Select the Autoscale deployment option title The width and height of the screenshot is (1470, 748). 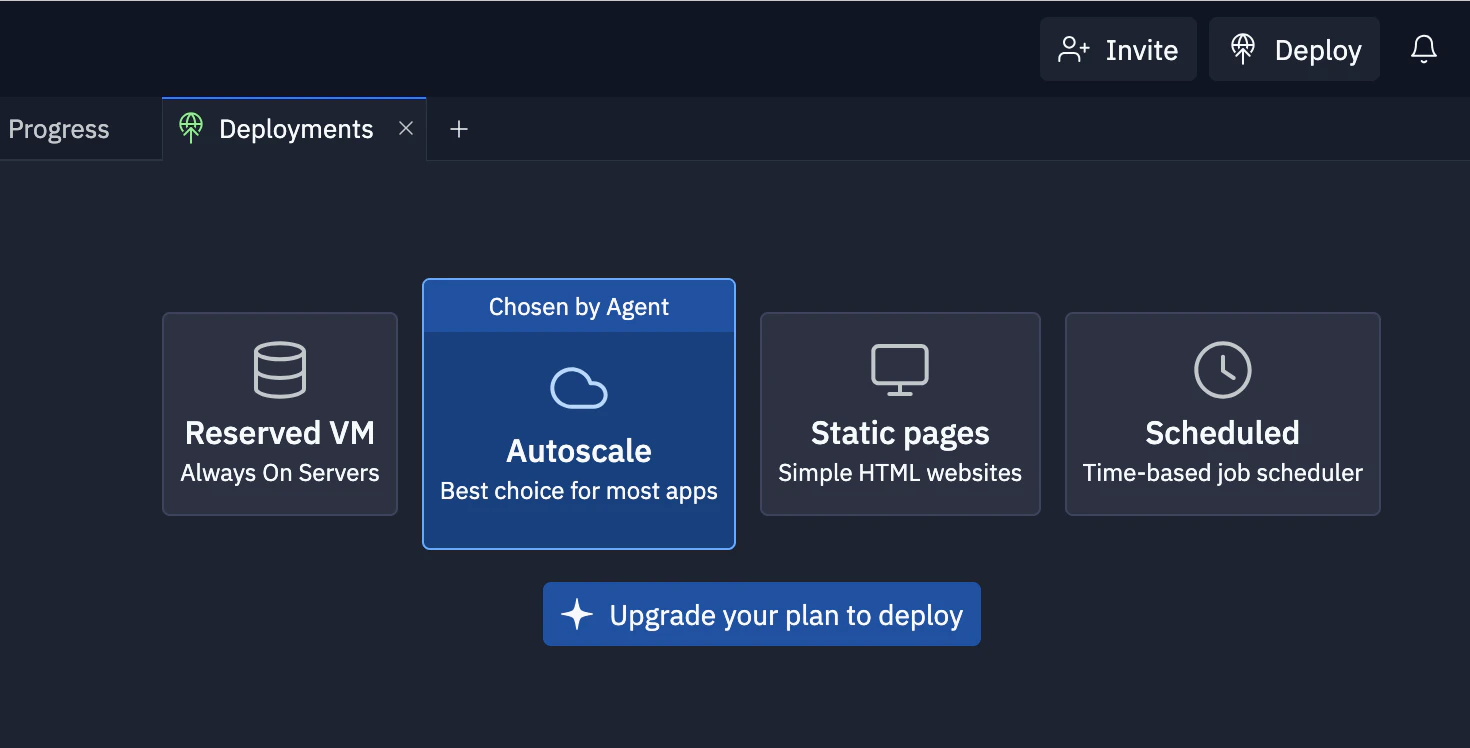tap(579, 451)
